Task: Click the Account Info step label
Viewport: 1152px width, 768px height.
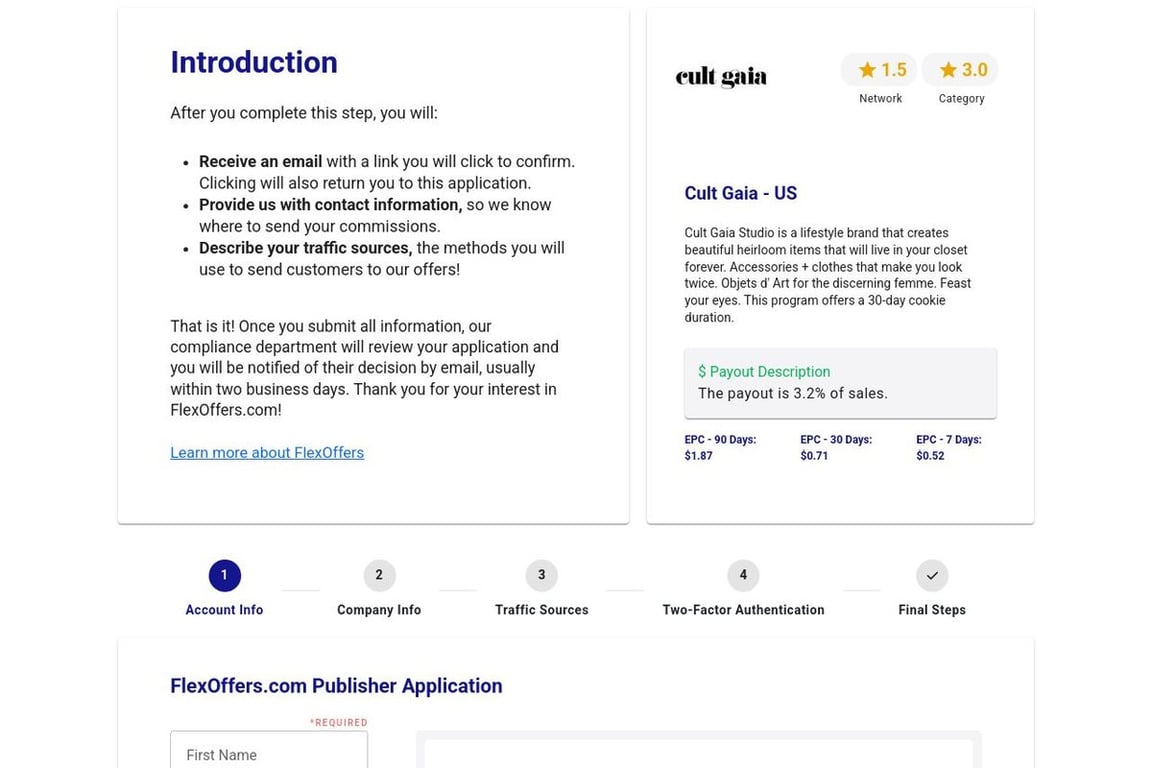Action: pos(224,610)
